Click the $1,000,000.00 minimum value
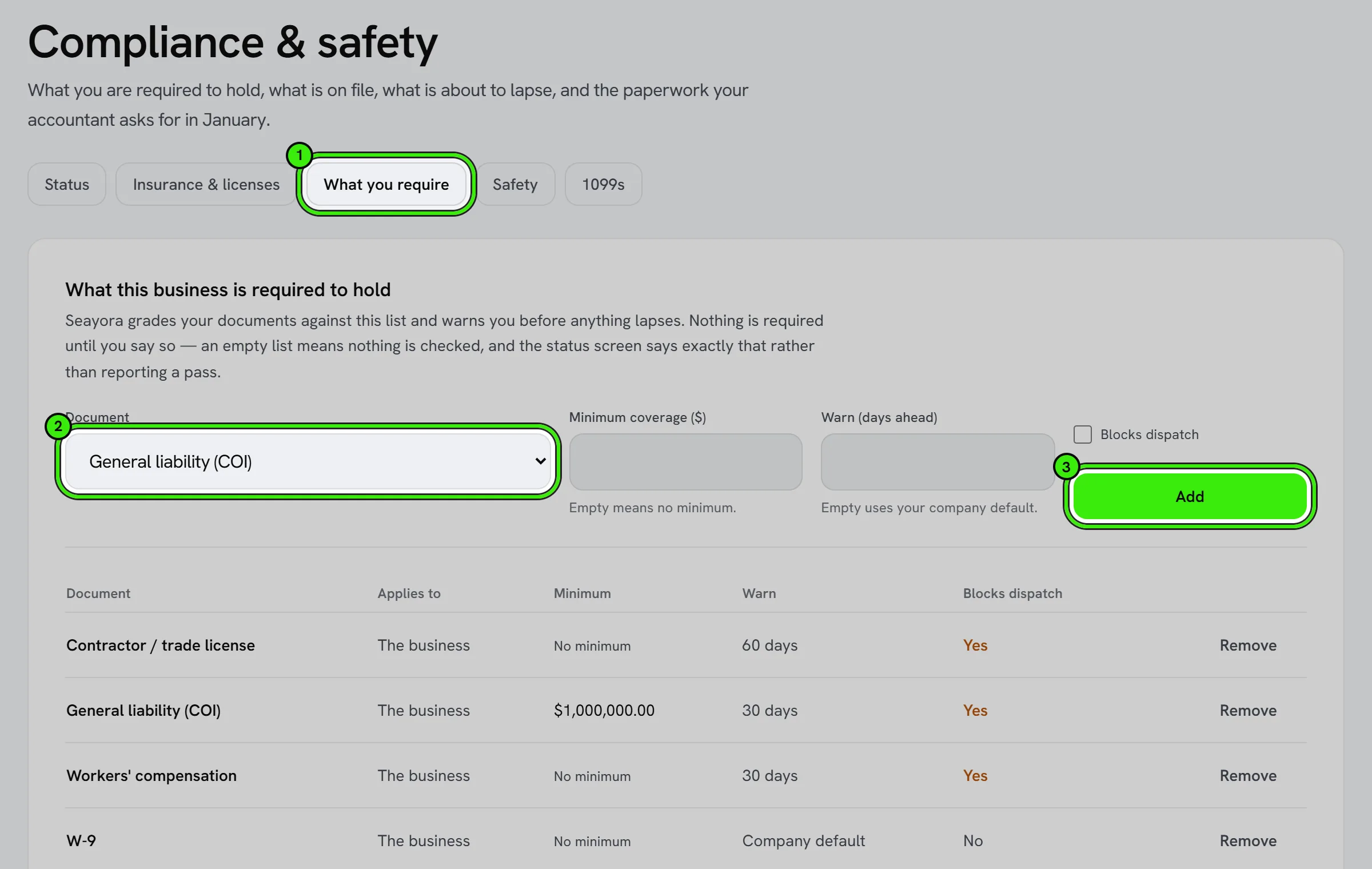 point(604,710)
